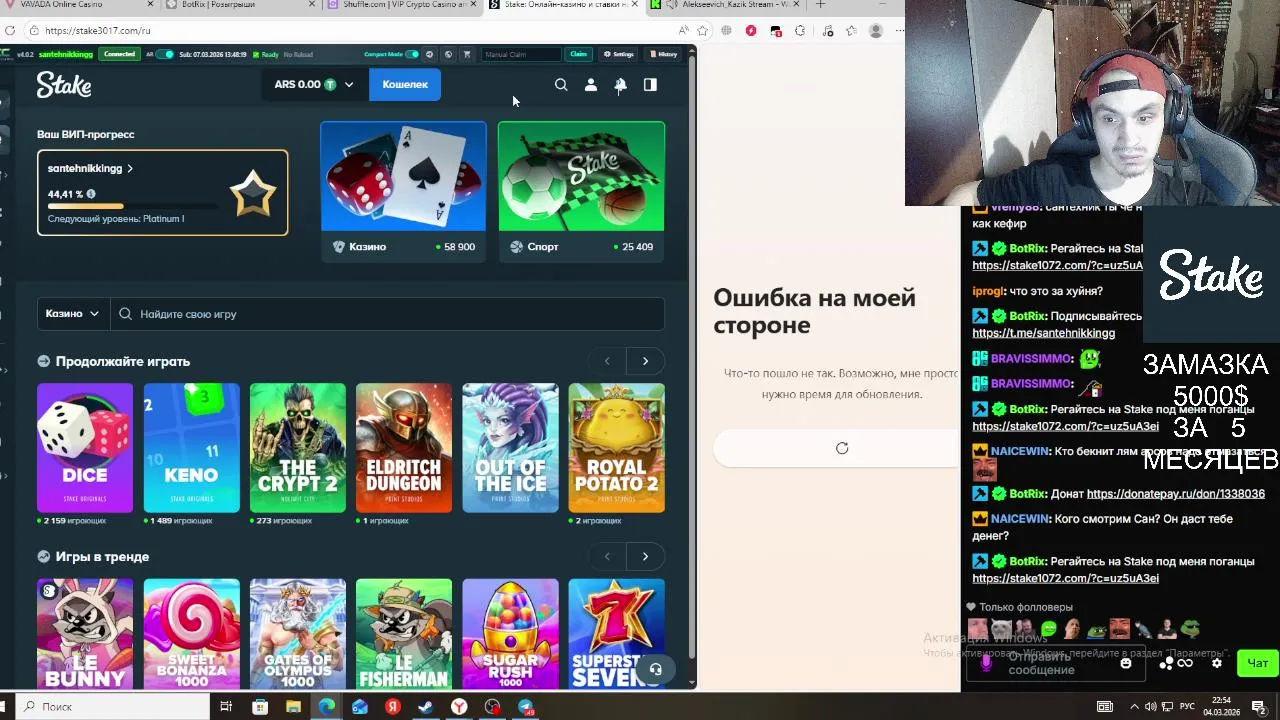Open browser profile avatar icon
This screenshot has width=1280, height=720.
click(876, 31)
